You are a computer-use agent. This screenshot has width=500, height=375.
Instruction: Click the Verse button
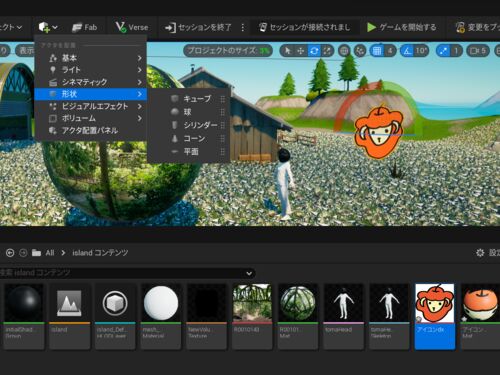[132, 27]
